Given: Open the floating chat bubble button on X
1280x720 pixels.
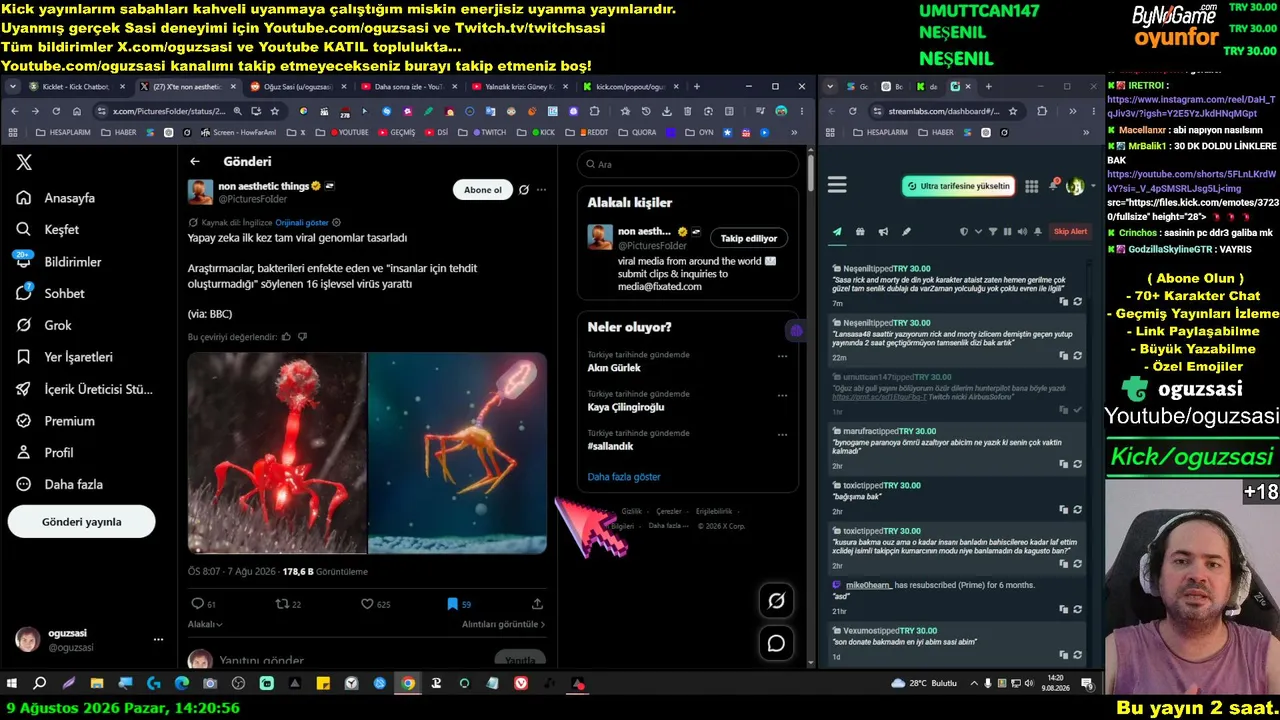Looking at the screenshot, I should pyautogui.click(x=776, y=643).
